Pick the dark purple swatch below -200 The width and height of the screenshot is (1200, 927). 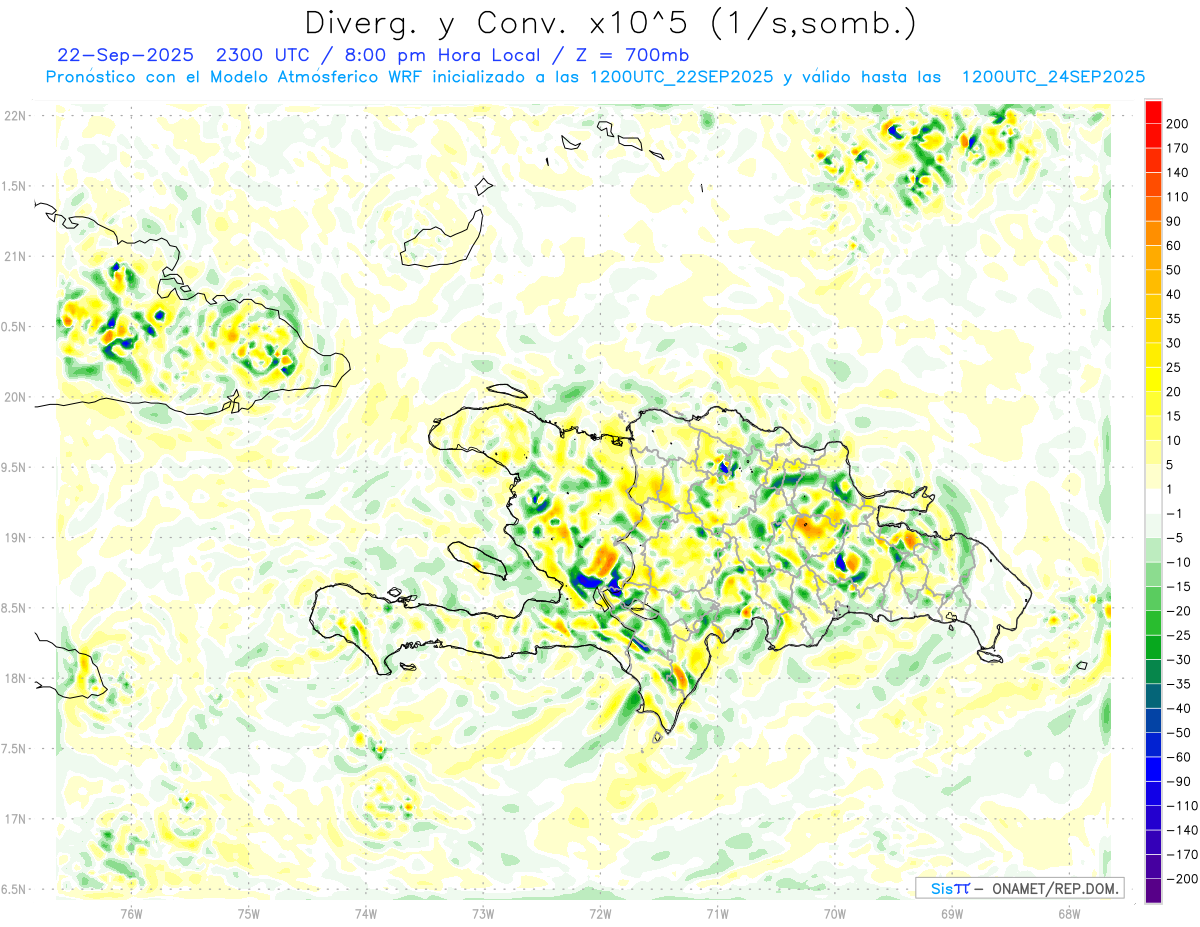1153,890
